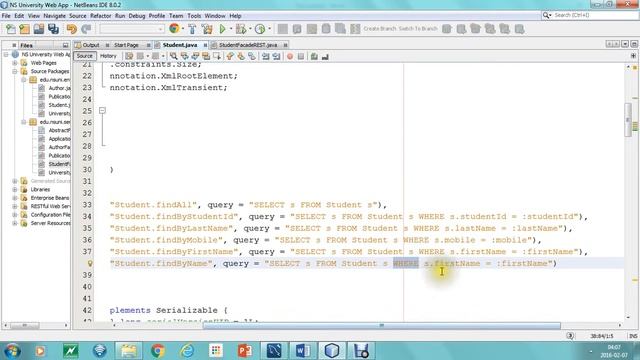Open the run button dropdown arrow
Screen dimensions: 640x360
(231, 29)
